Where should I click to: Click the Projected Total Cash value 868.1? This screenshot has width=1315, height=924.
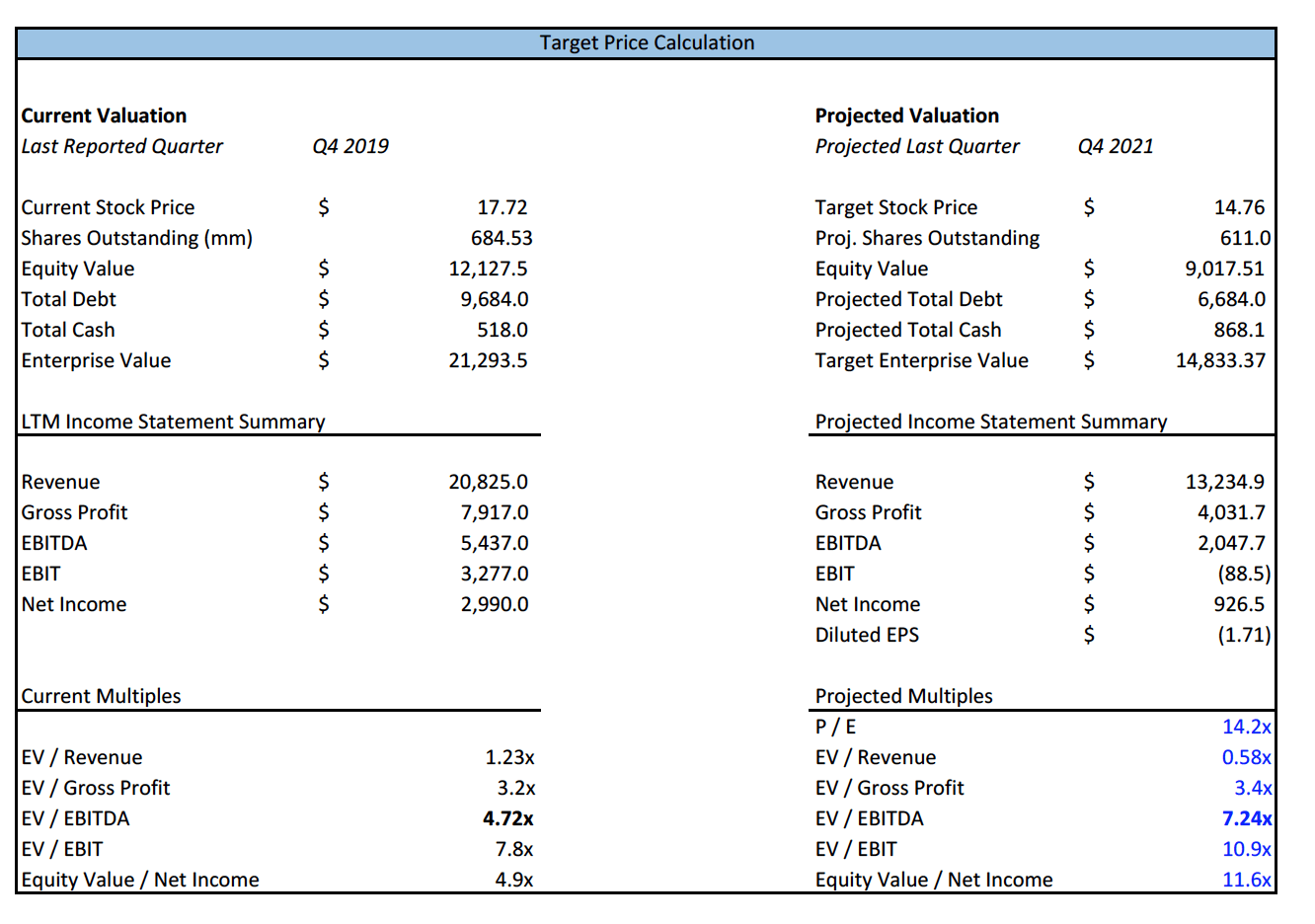(1238, 330)
